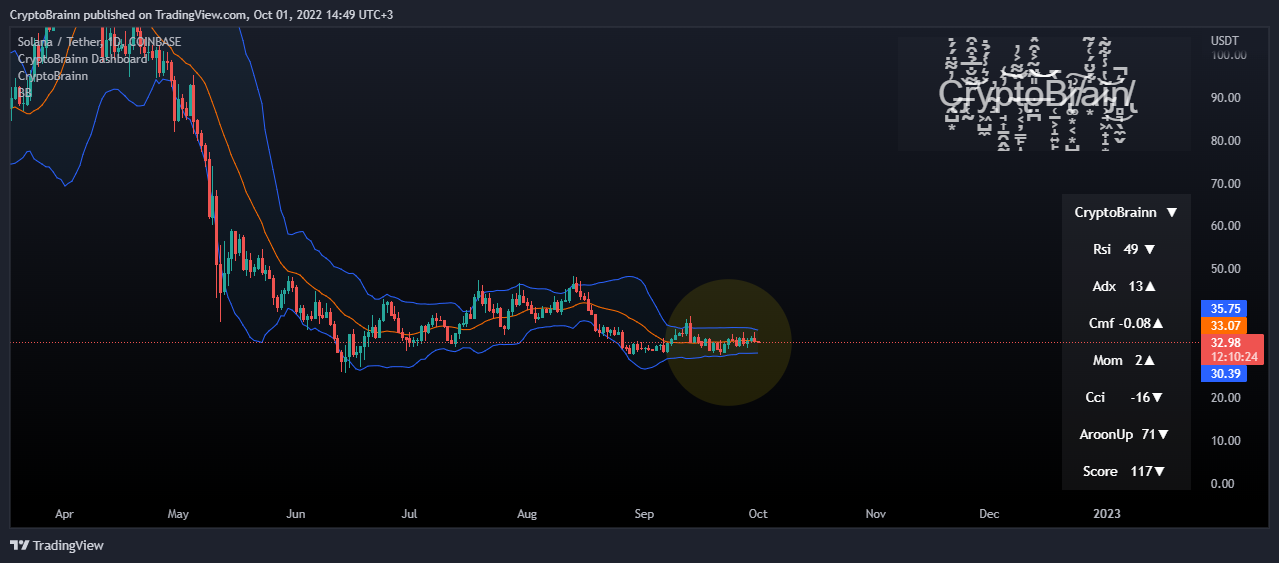Click the CryptoBrainn header in dashboard table
The height and width of the screenshot is (563, 1279).
click(x=1126, y=212)
